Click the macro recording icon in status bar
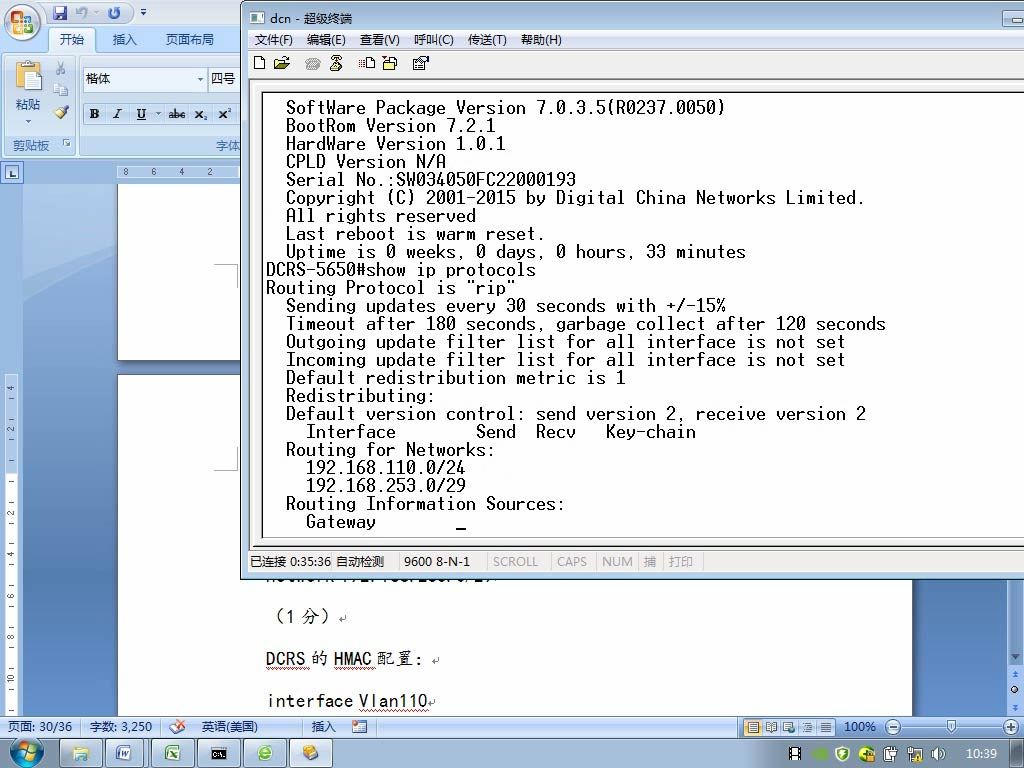Viewport: 1024px width, 768px height. tap(359, 726)
